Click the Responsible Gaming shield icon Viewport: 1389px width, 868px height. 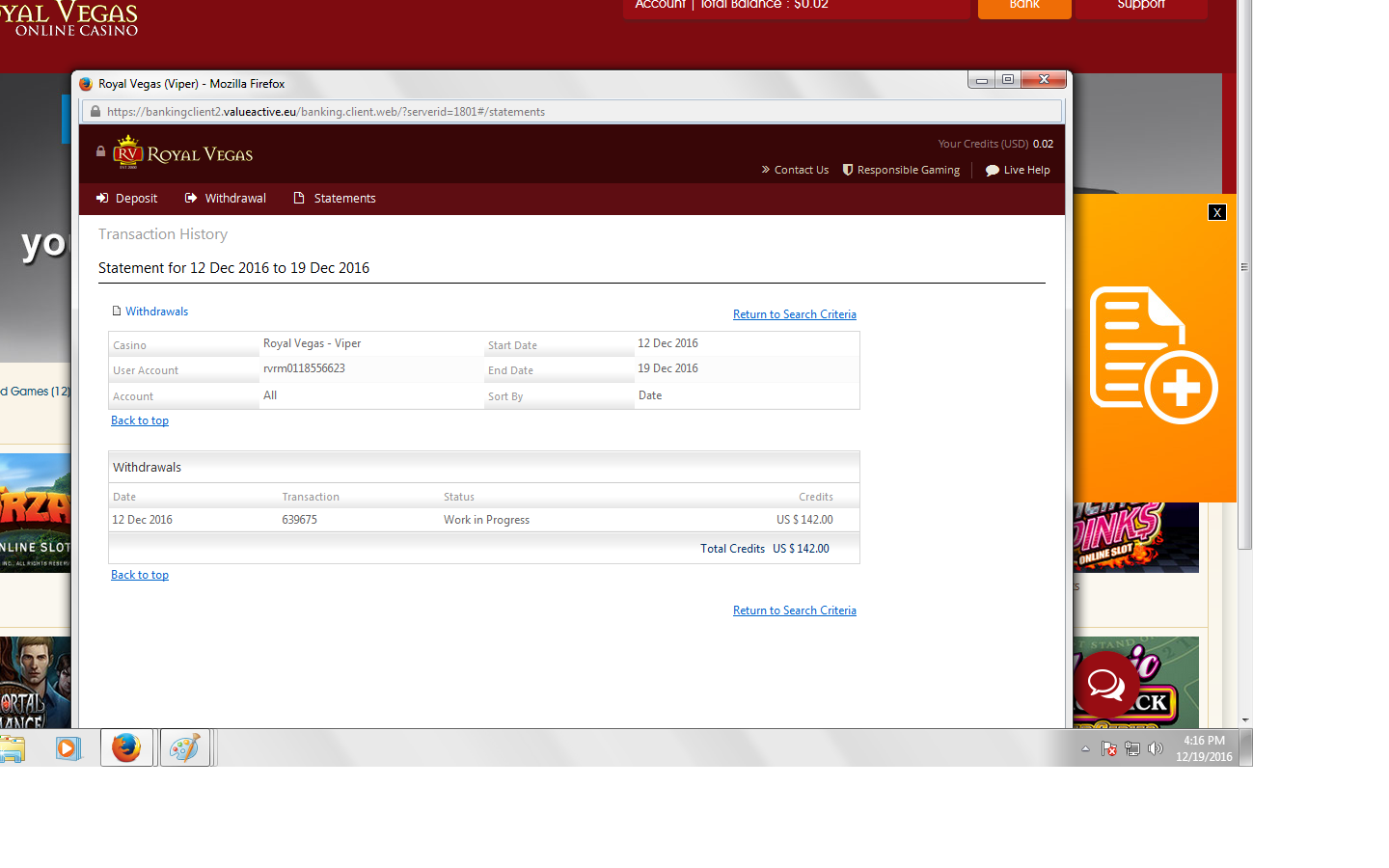tap(848, 170)
